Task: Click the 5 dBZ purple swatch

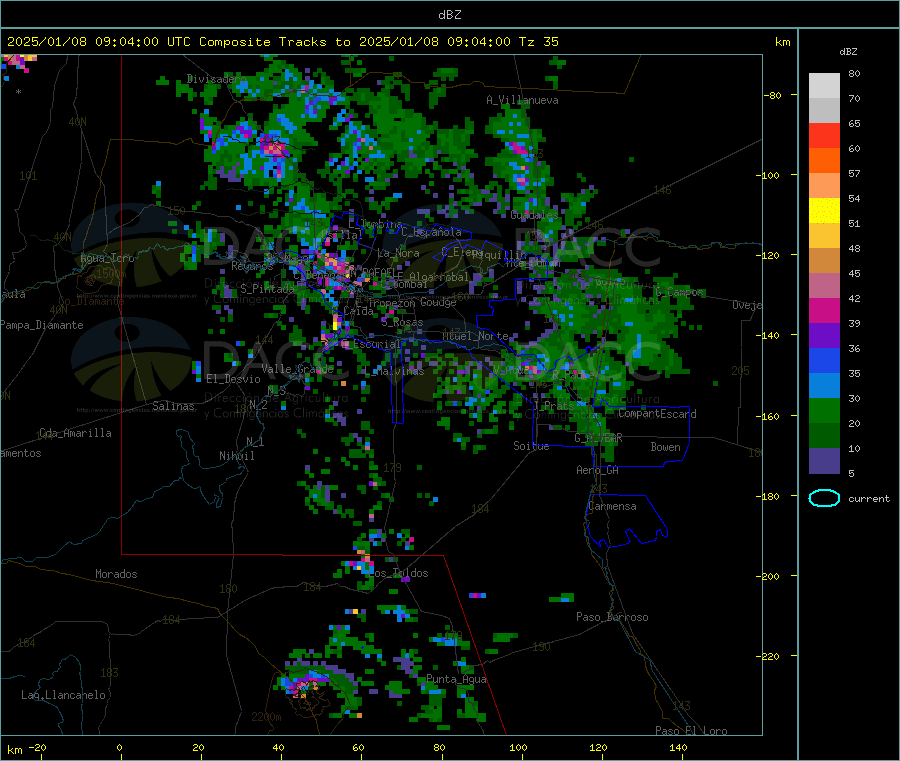Action: (x=824, y=461)
